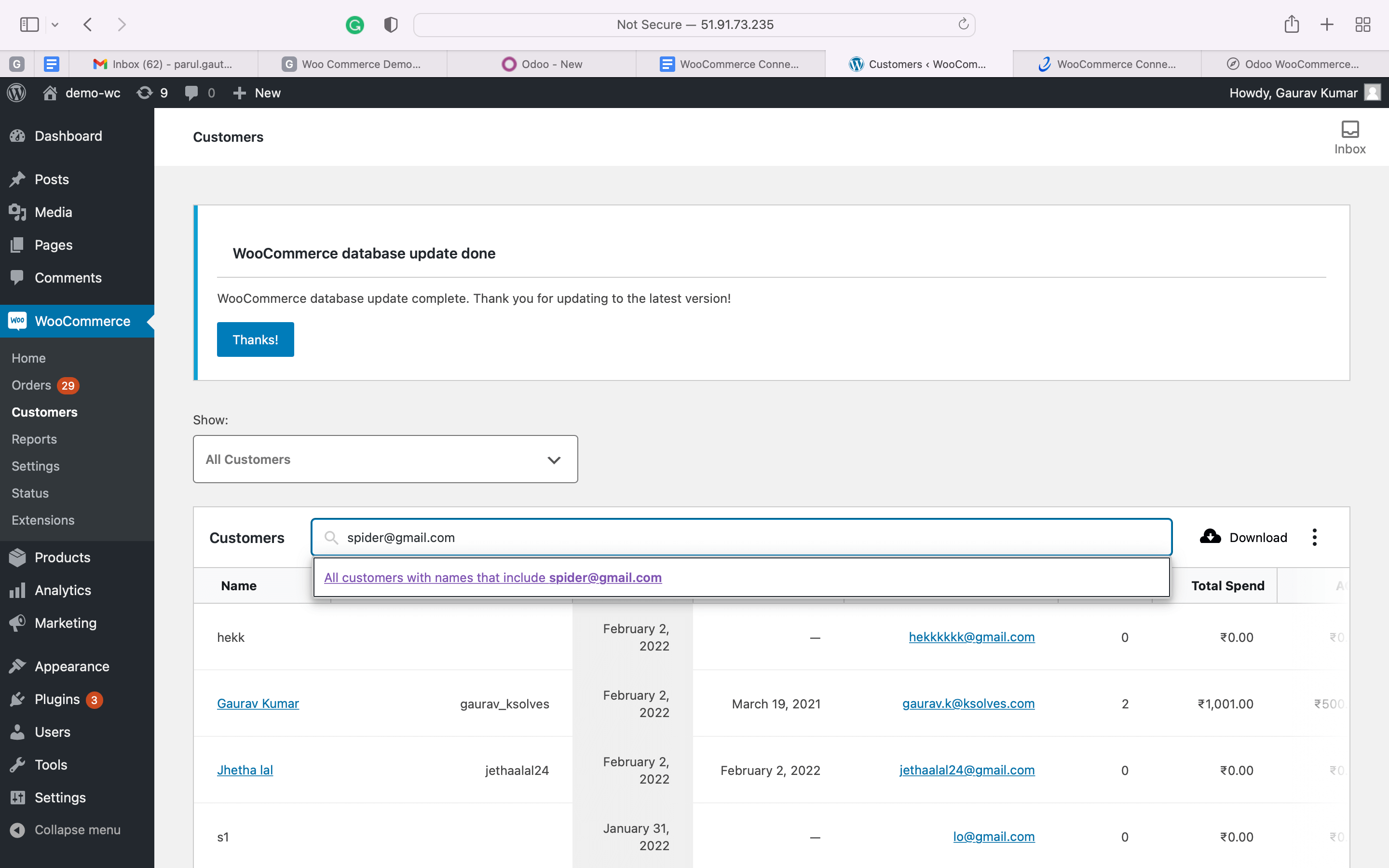The image size is (1389, 868).
Task: Open Products in the sidebar menu
Action: pos(62,557)
